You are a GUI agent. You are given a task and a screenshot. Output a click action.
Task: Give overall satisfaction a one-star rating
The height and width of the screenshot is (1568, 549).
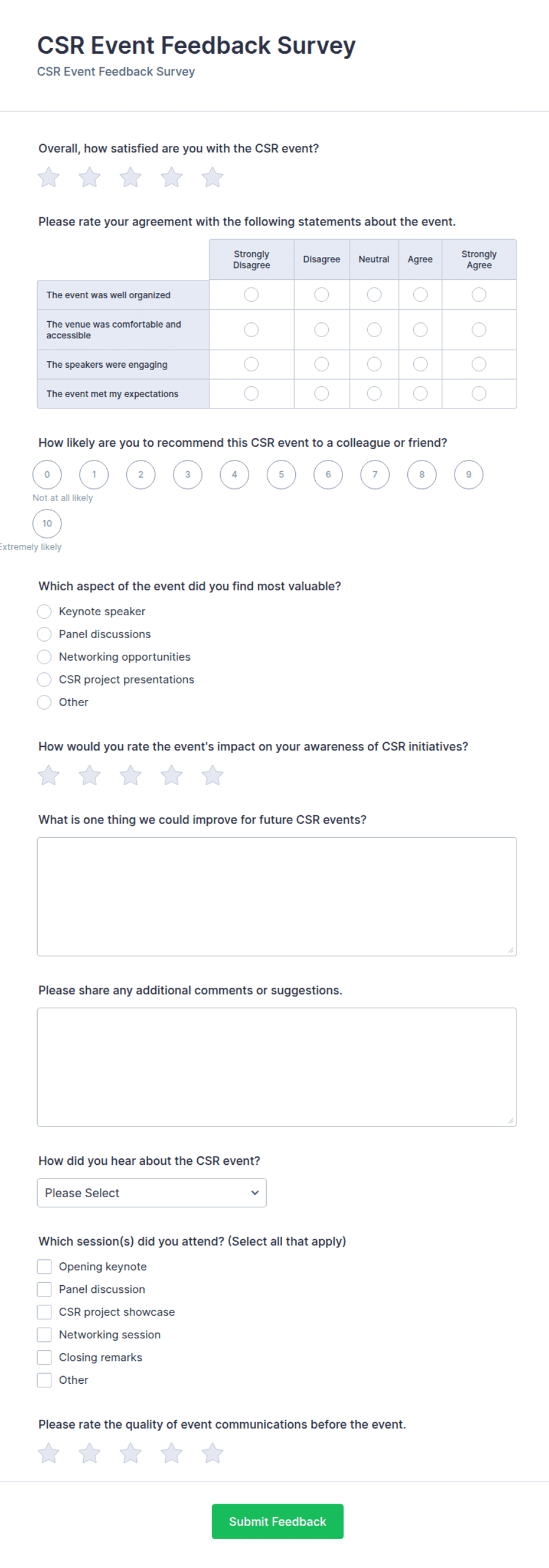[x=48, y=178]
